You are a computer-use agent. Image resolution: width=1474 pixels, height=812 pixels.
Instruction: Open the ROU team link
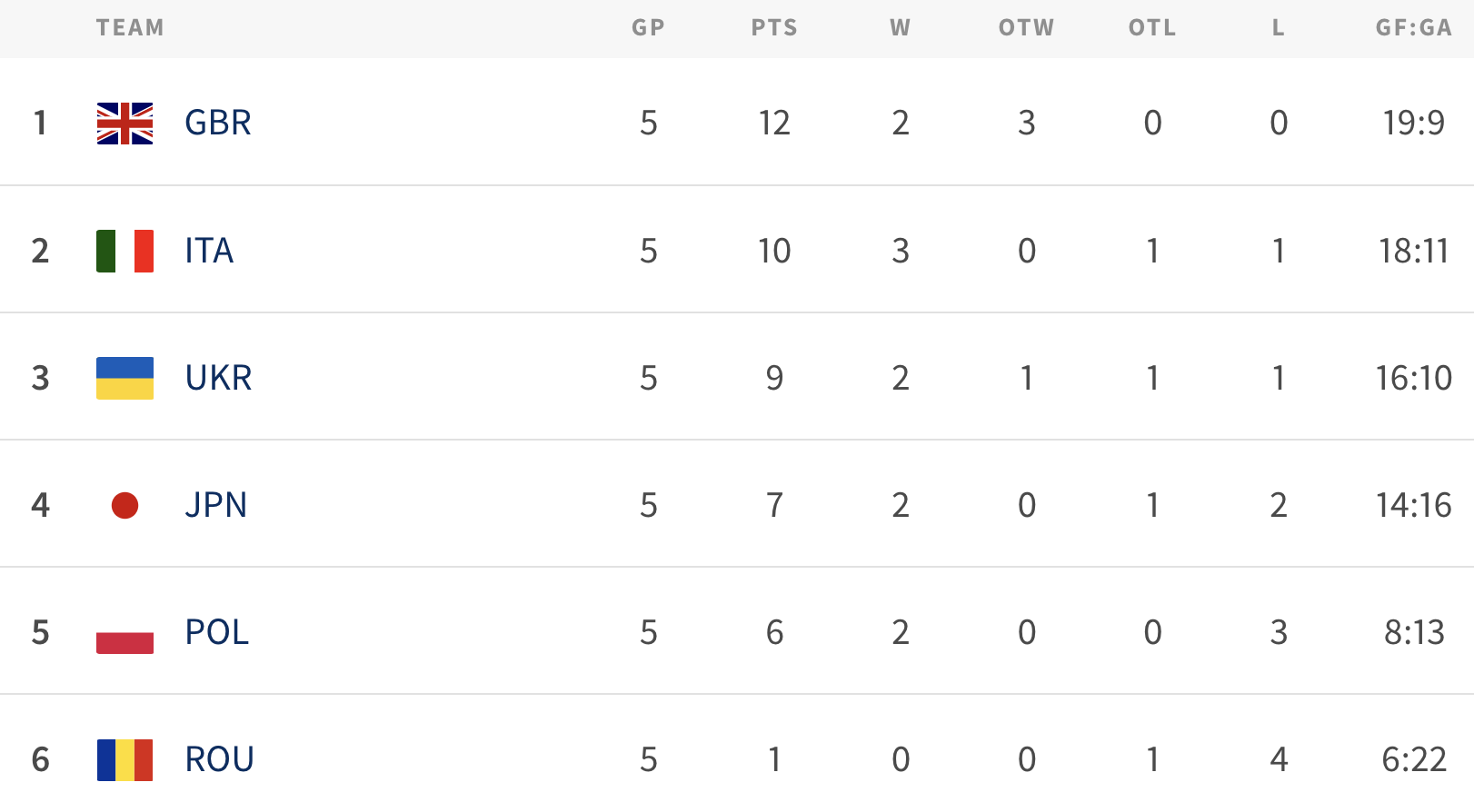[x=219, y=759]
